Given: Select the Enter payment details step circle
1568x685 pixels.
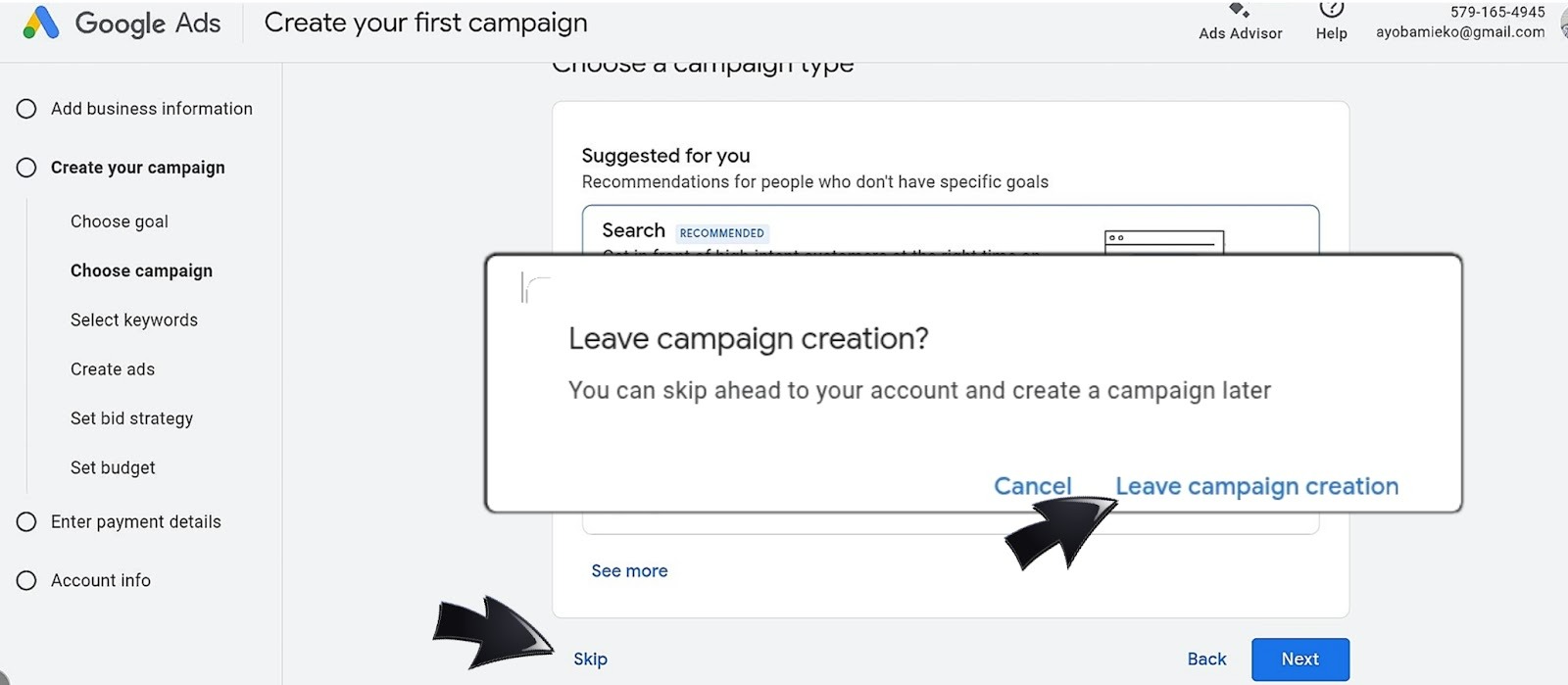Looking at the screenshot, I should click(x=26, y=522).
